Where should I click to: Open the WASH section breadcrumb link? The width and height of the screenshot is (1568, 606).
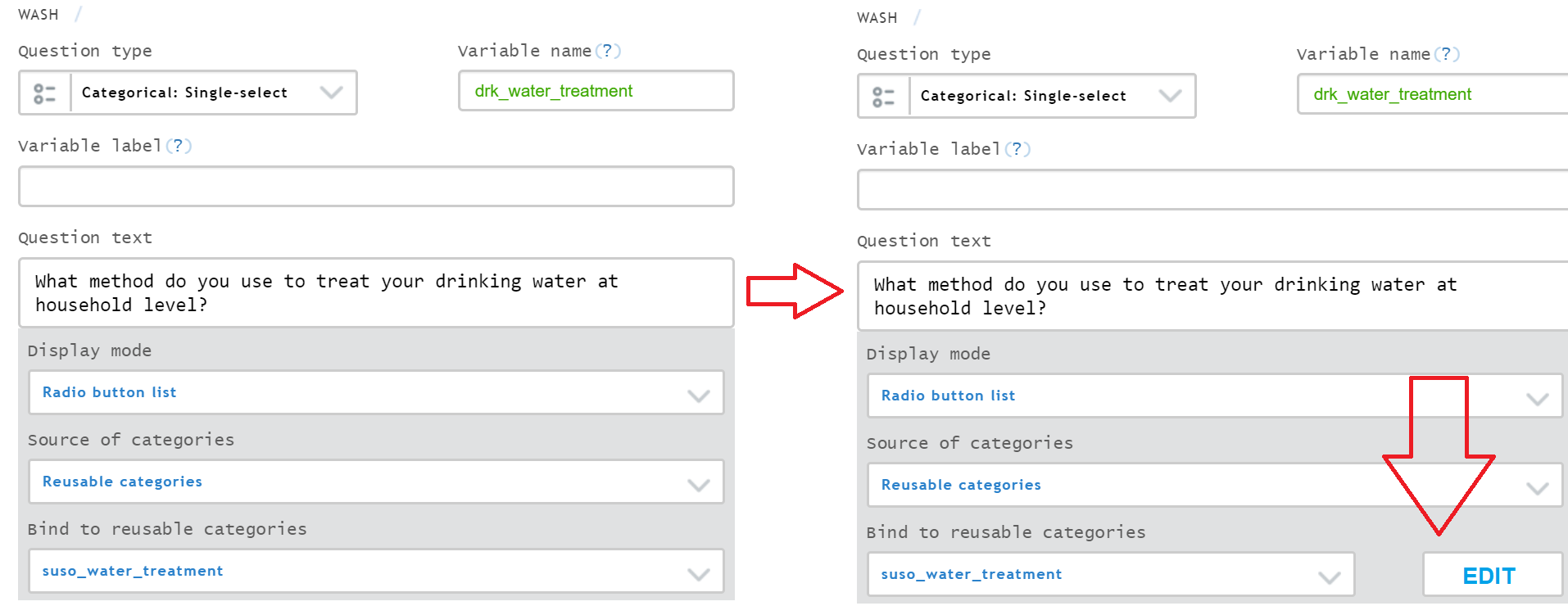(x=39, y=13)
